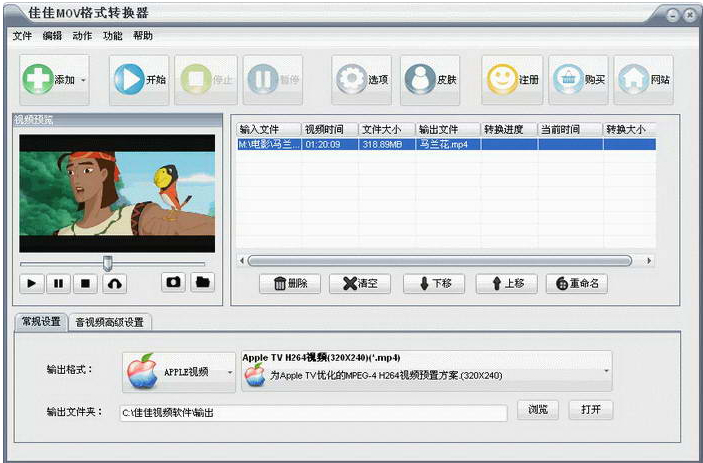The width and height of the screenshot is (703, 463).
Task: Click the 输出文件 column header
Action: point(448,130)
